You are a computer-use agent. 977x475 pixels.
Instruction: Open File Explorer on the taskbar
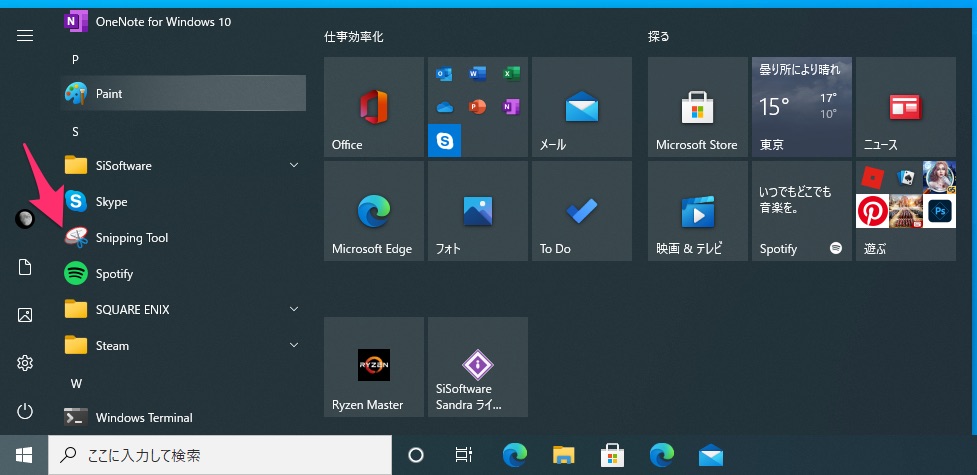click(564, 456)
